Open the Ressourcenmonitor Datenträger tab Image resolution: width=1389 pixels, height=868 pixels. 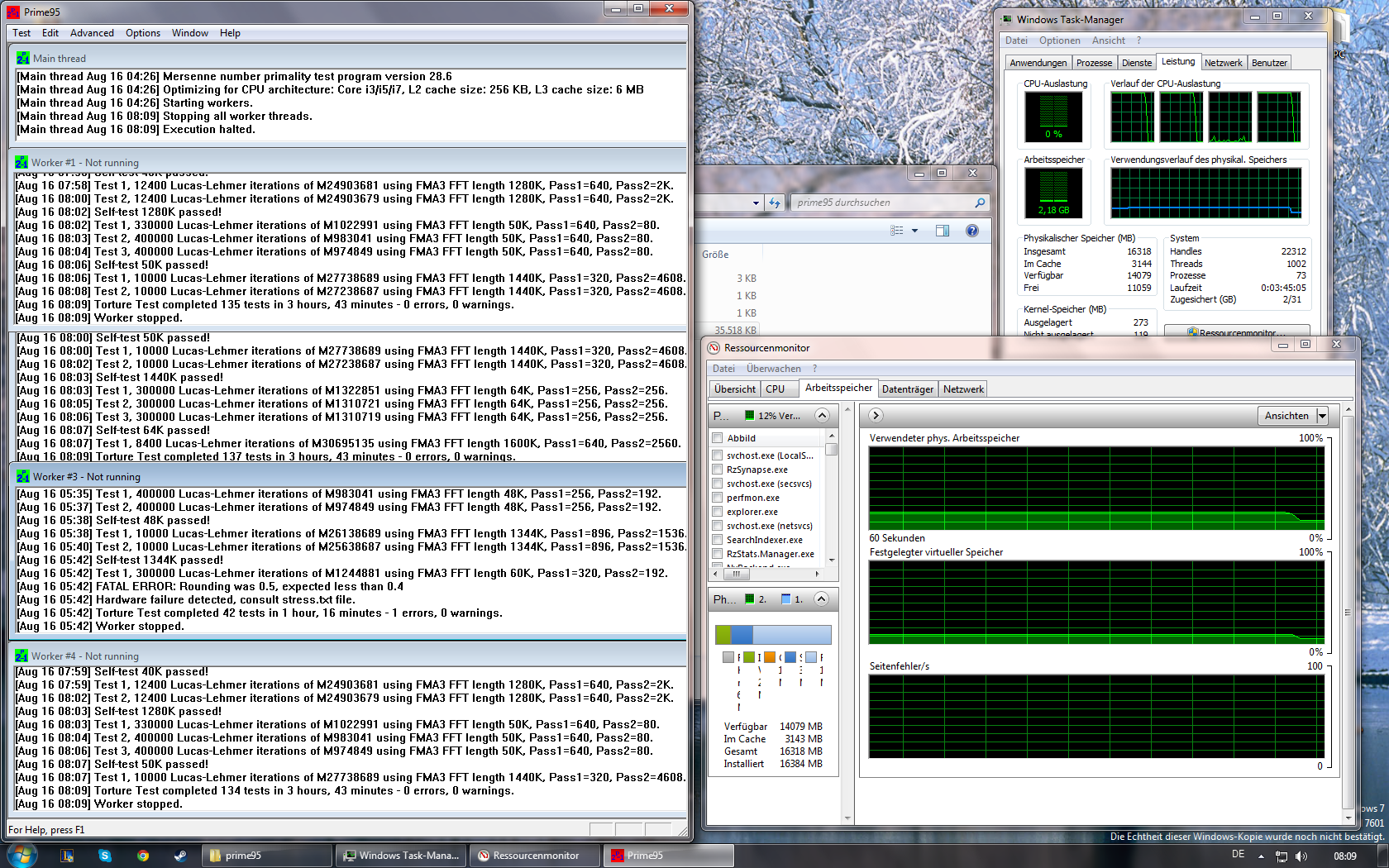click(x=908, y=389)
